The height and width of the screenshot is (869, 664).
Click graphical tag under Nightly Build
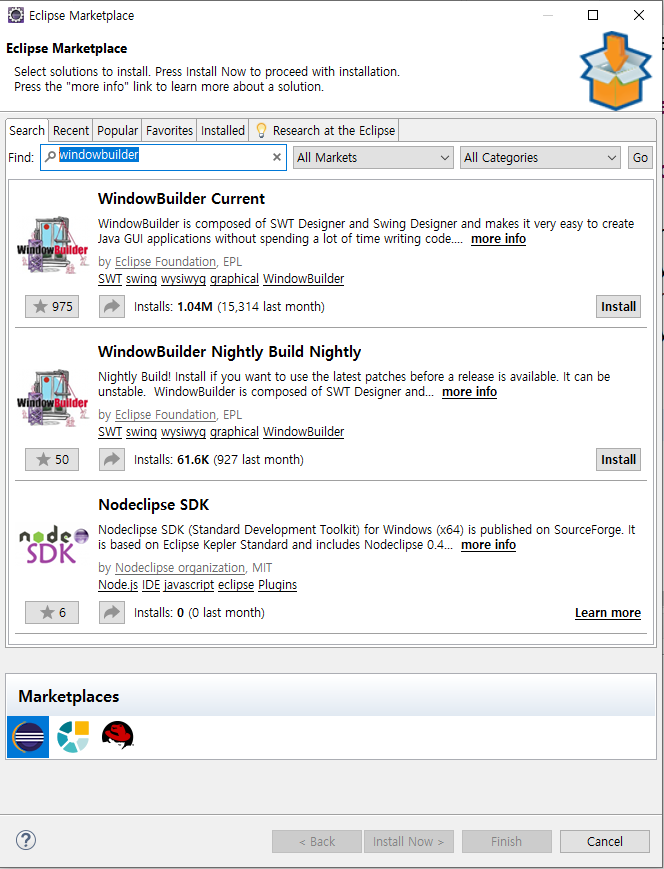(234, 432)
